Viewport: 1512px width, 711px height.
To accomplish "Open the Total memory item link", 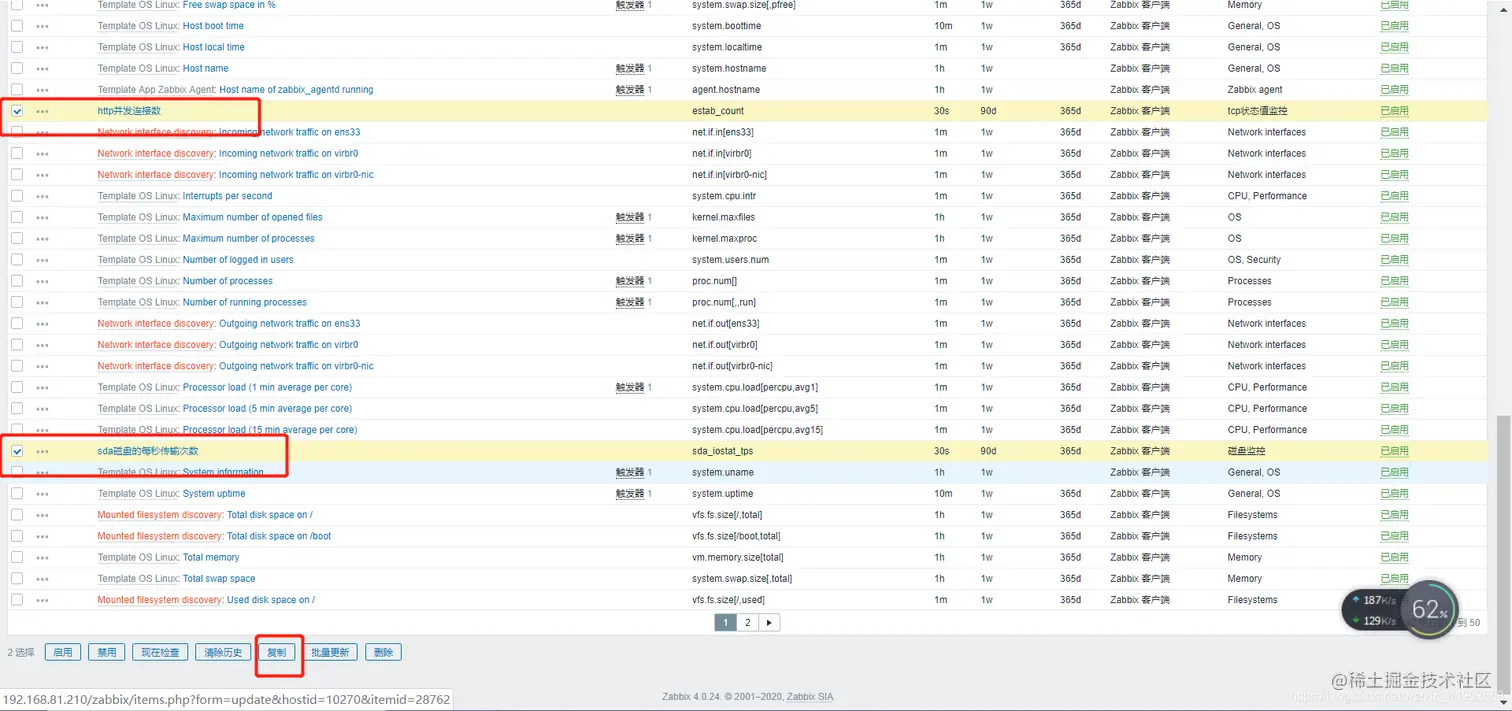I will click(x=211, y=558).
